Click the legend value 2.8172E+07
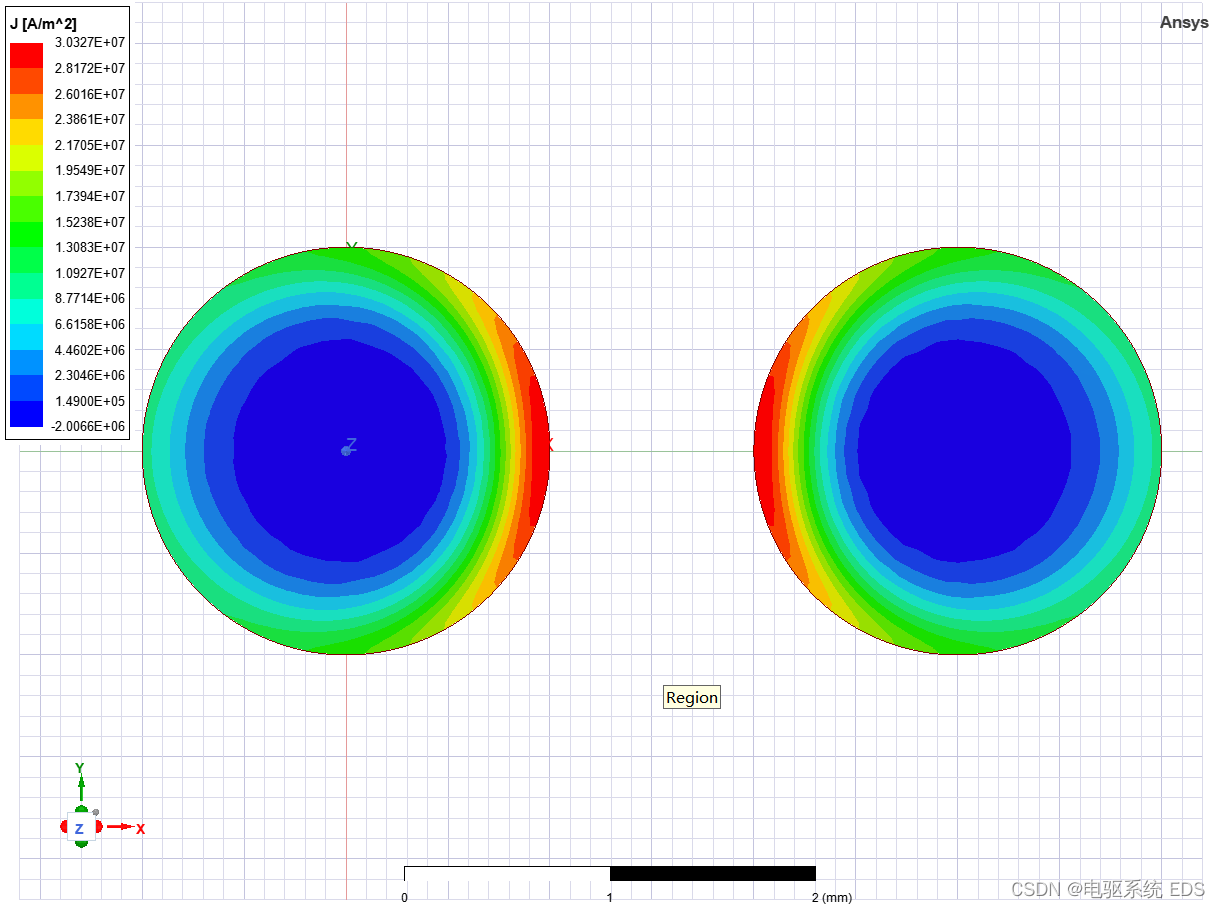This screenshot has width=1220, height=908. 90,69
